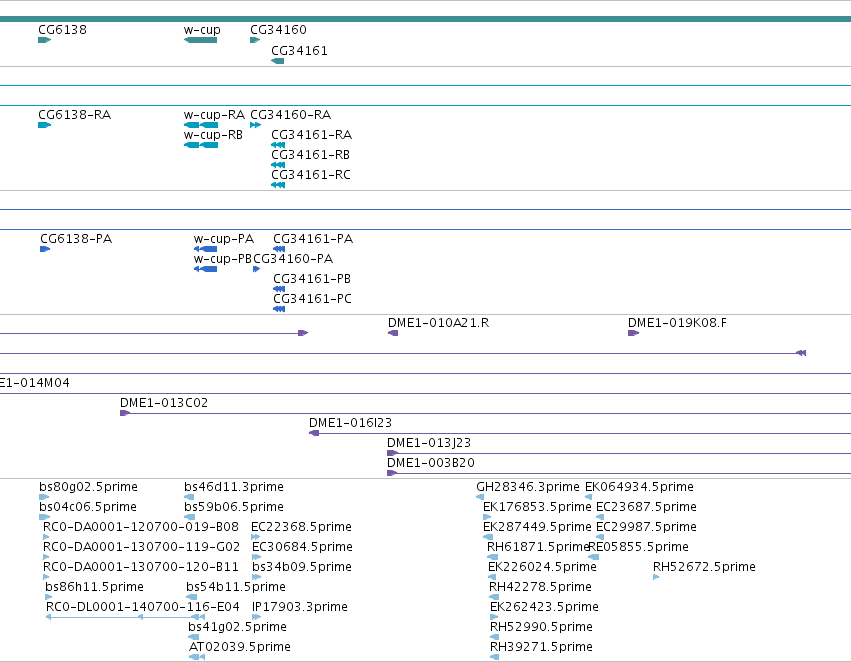The image size is (851, 662).
Task: Open EST label bs54b11.5prime
Action: coord(236,588)
